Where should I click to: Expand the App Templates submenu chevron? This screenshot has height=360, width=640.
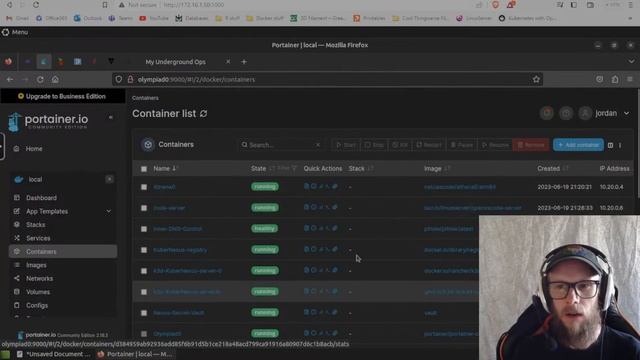[x=109, y=211]
